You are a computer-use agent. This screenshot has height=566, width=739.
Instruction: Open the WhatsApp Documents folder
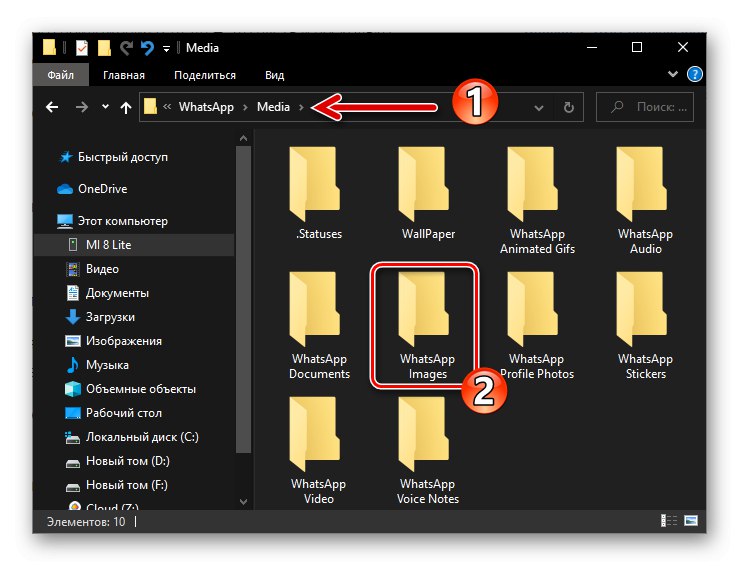coord(319,326)
